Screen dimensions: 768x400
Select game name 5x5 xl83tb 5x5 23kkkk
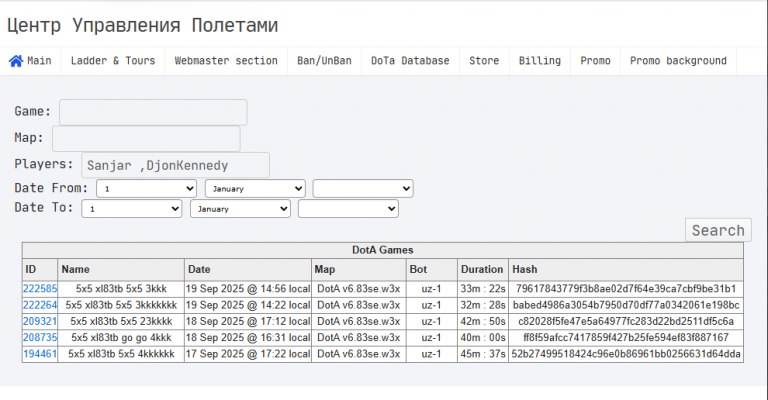coord(121,321)
